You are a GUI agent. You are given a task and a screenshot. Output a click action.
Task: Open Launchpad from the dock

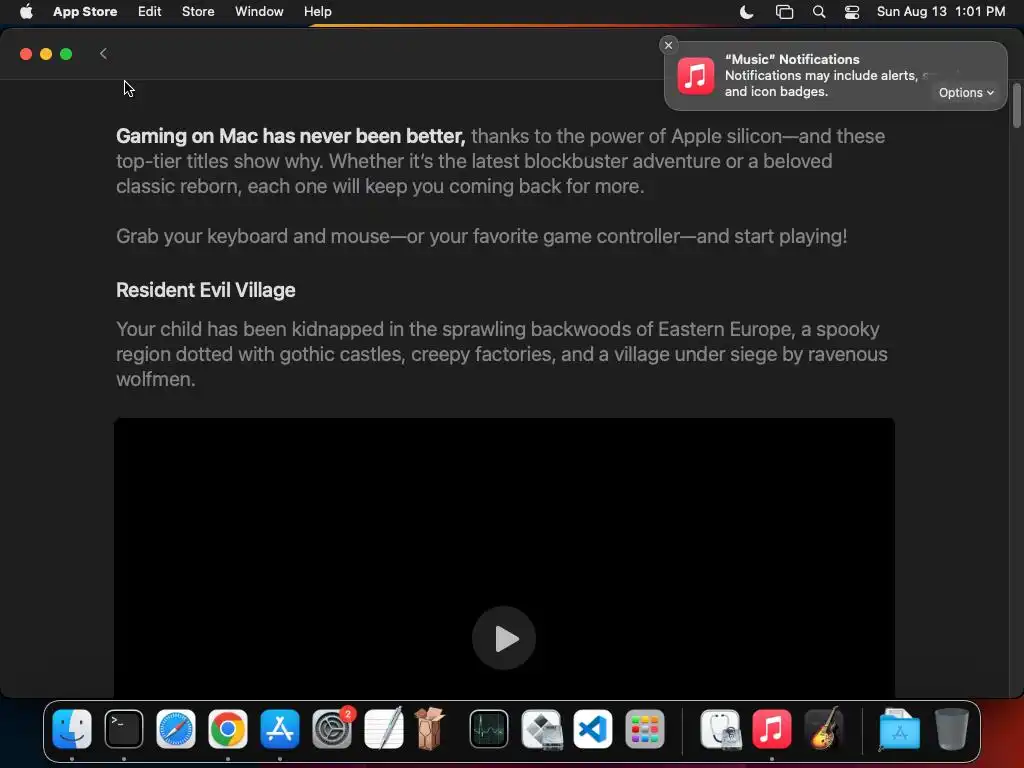click(x=645, y=729)
